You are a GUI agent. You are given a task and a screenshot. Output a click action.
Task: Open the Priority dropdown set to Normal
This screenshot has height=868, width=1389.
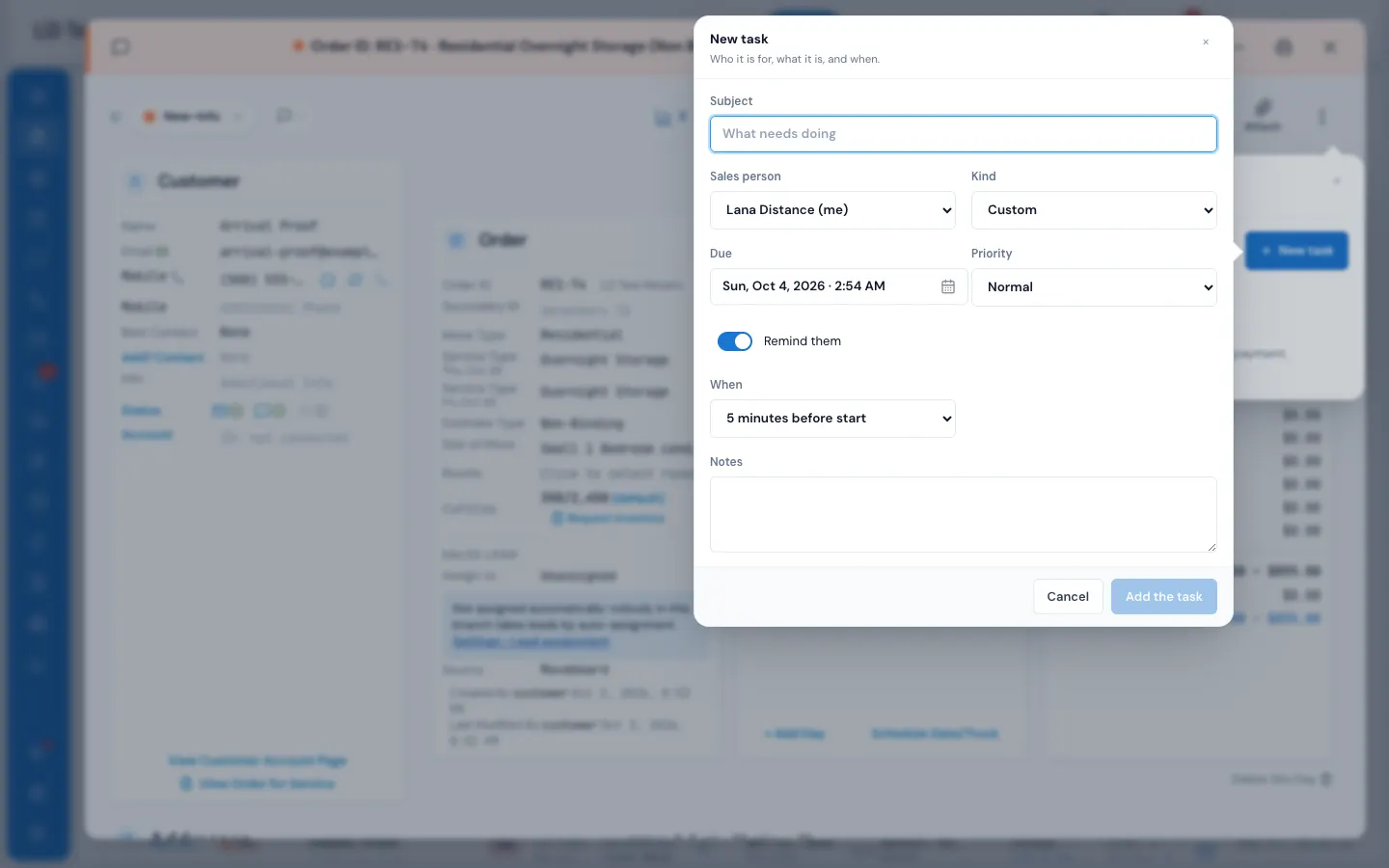[x=1094, y=287]
